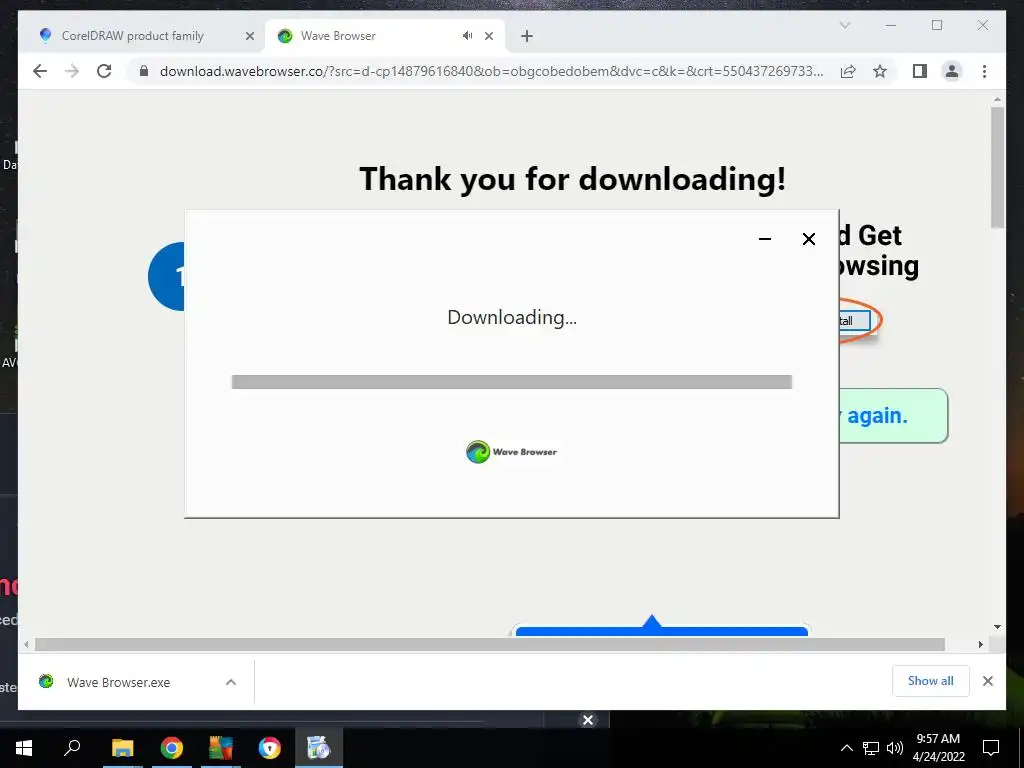Open the volume control in system tray
Image resolution: width=1024 pixels, height=768 pixels.
(895, 748)
